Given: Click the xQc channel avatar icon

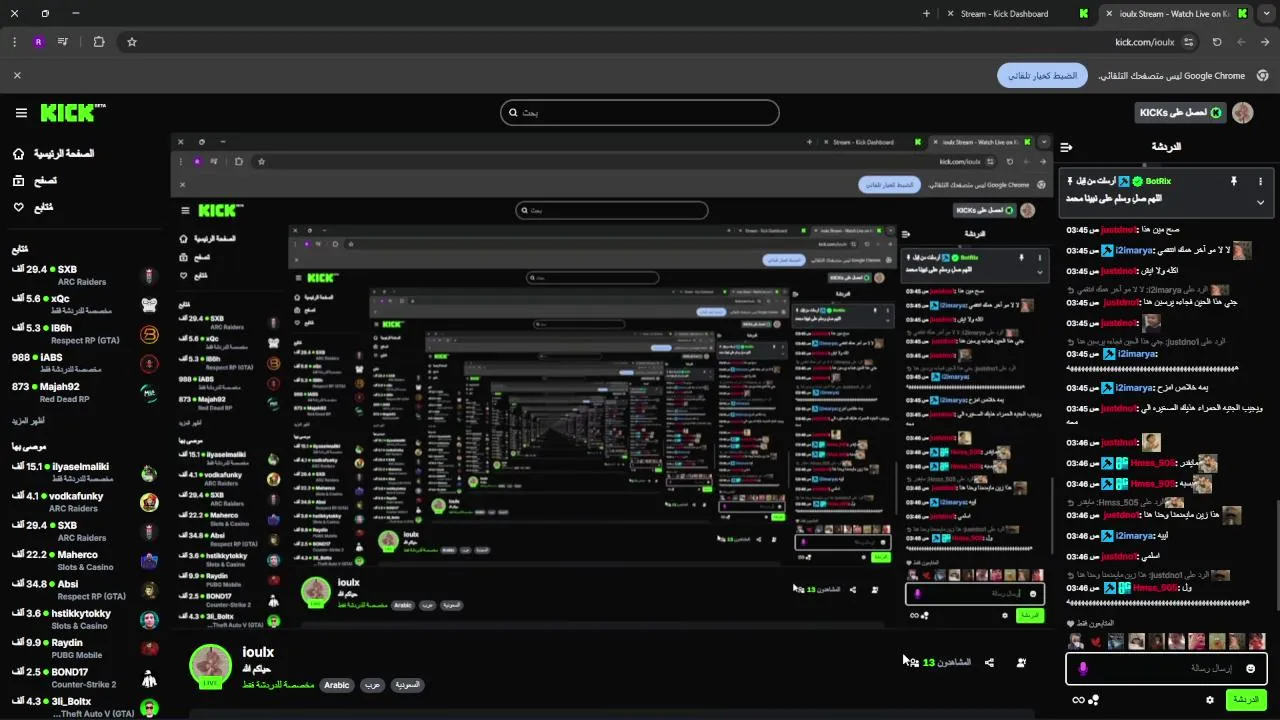Looking at the screenshot, I should point(149,305).
